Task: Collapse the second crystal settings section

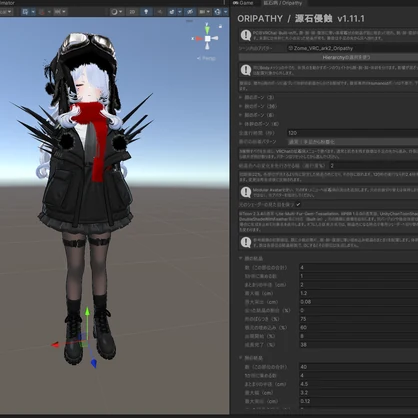Action: pyautogui.click(x=241, y=358)
